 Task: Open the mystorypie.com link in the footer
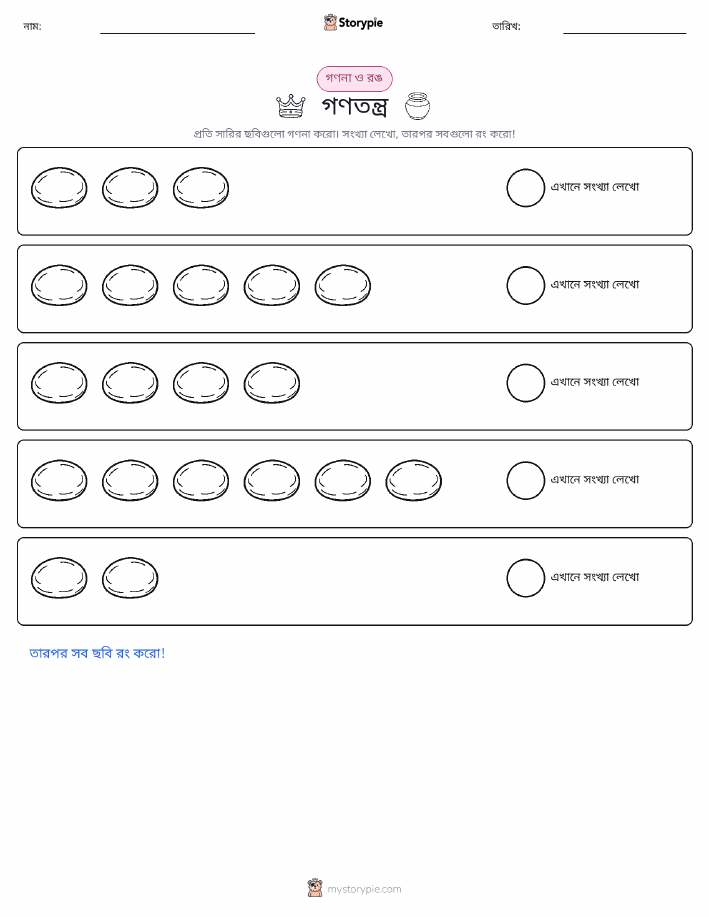[x=364, y=889]
